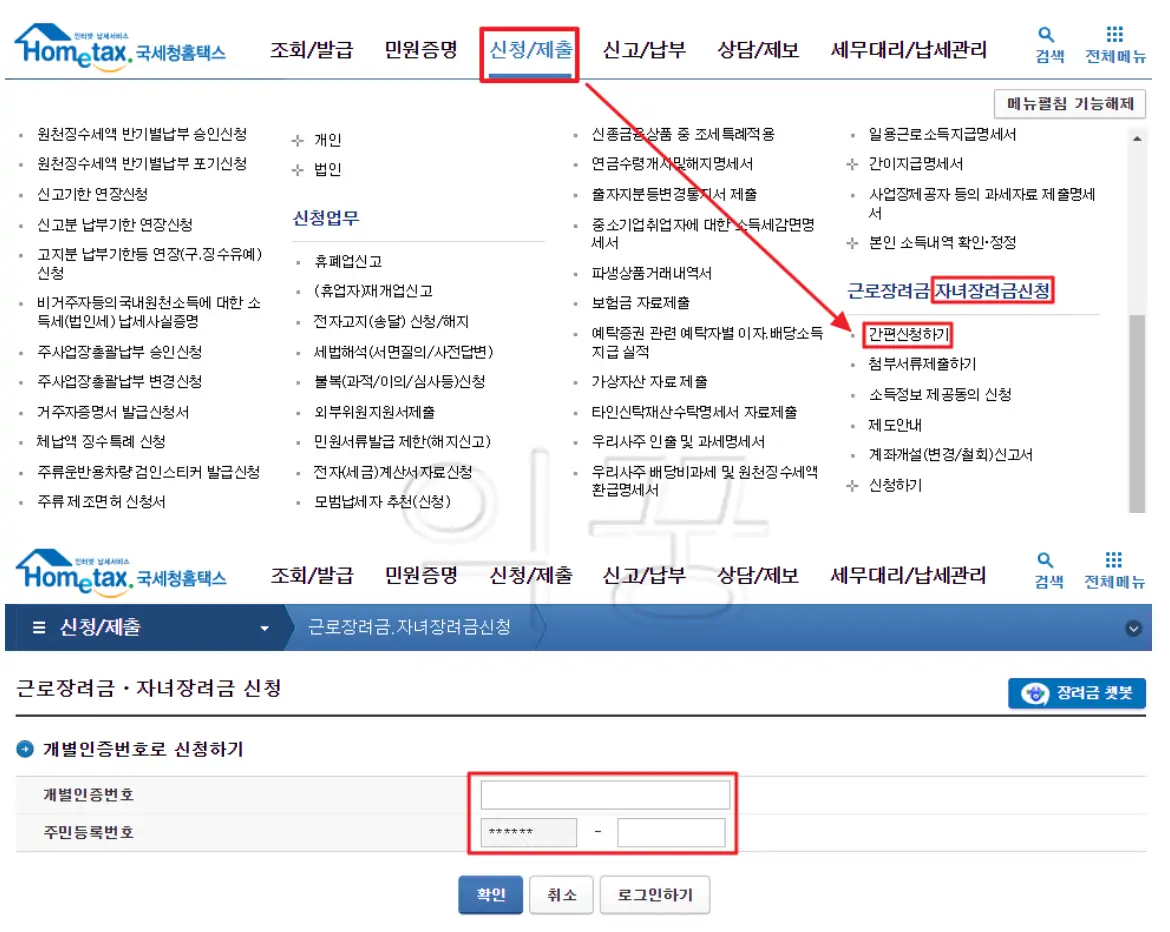The height and width of the screenshot is (932, 1170).
Task: Click the 로그인하기 button
Action: [654, 895]
